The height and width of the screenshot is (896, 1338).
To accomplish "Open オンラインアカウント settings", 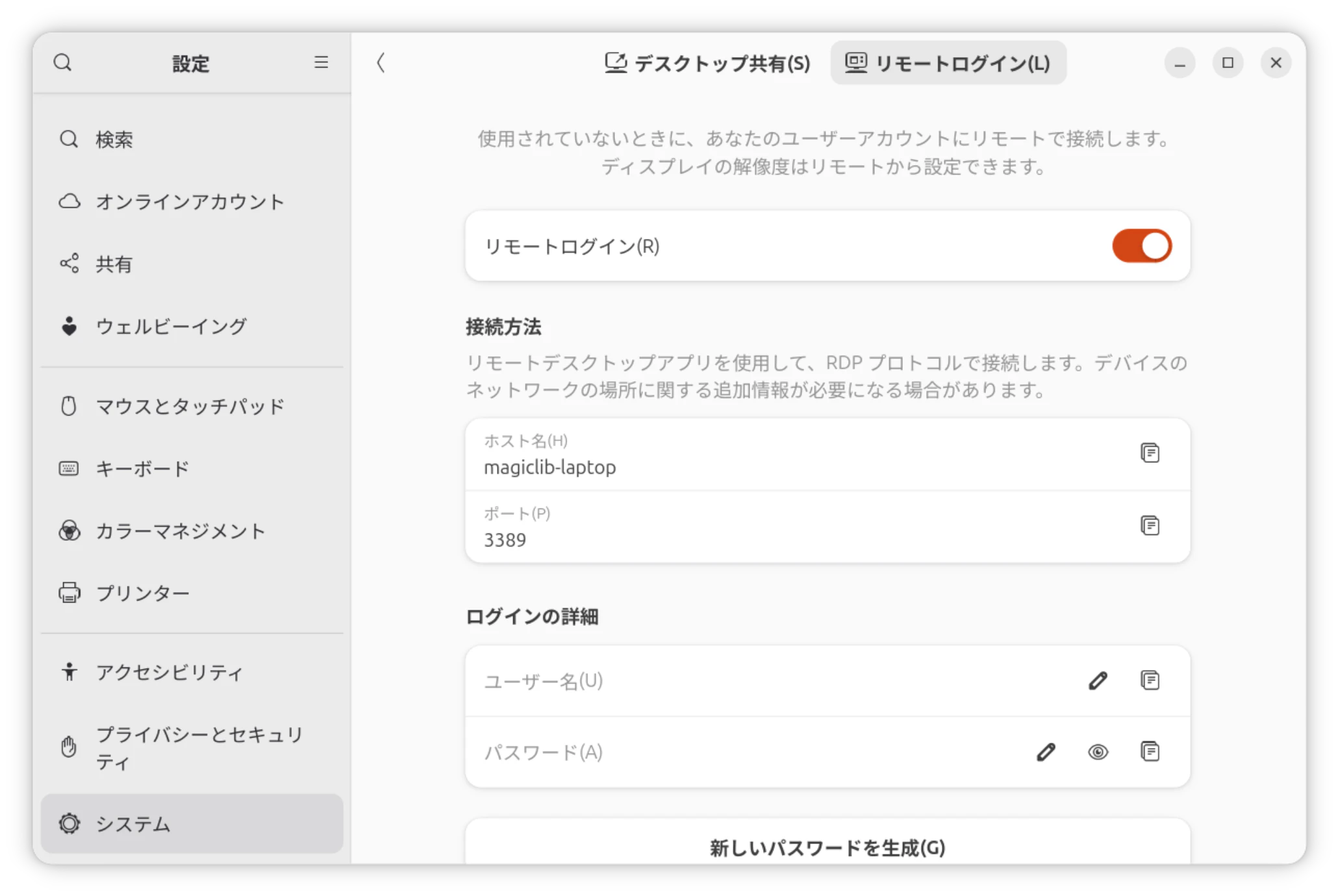I will click(x=192, y=201).
